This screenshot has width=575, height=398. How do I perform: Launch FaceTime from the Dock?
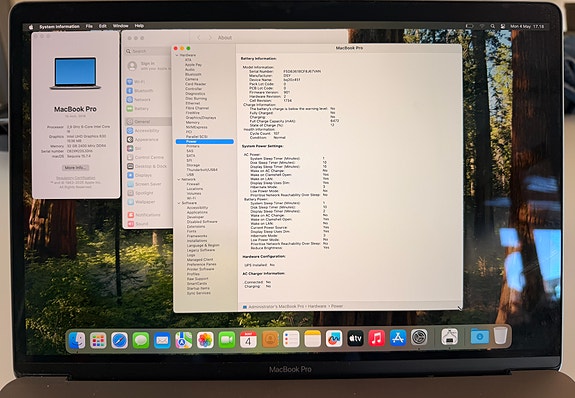[x=227, y=340]
